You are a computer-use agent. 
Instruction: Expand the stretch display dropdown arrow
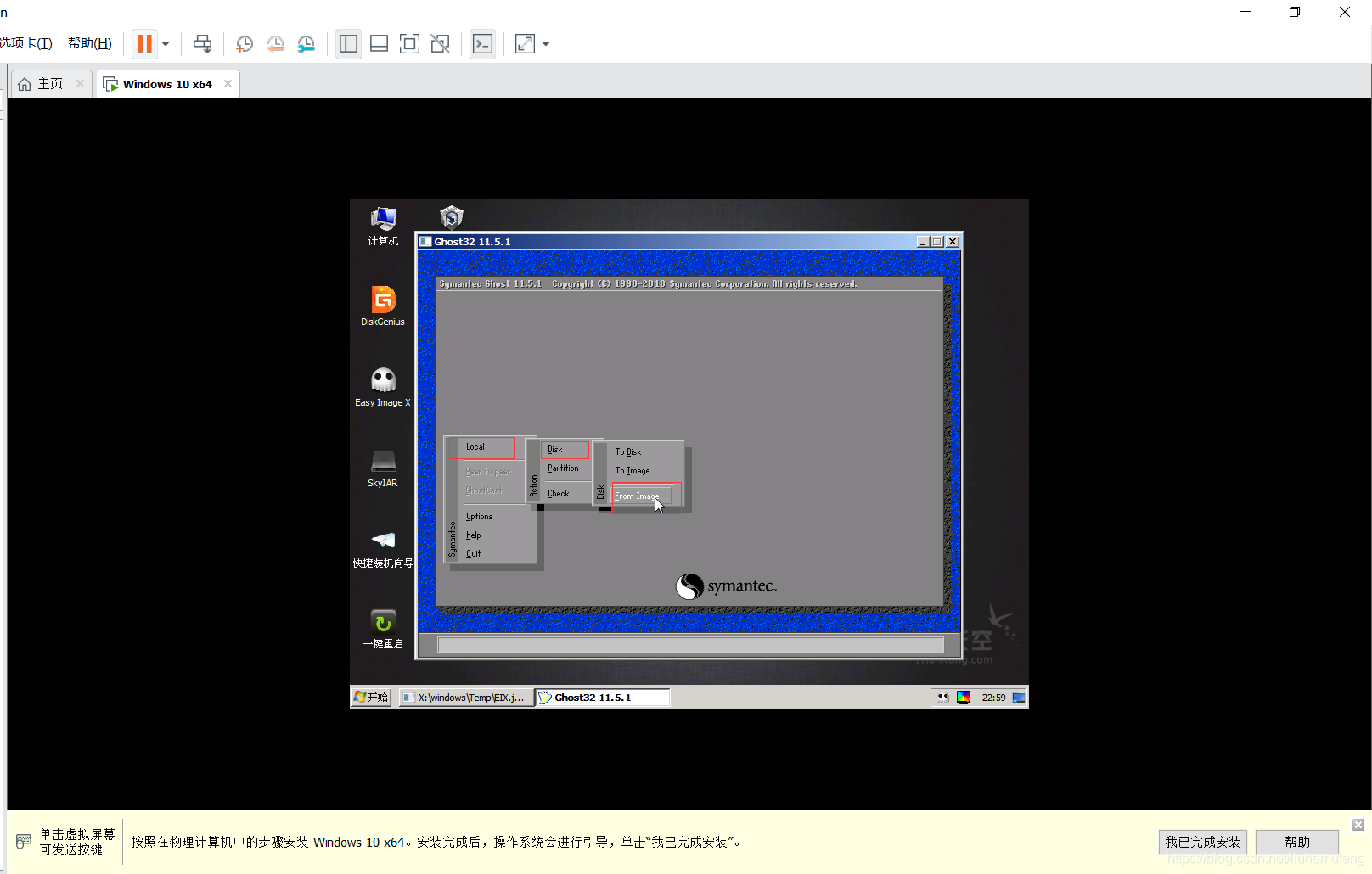click(546, 44)
